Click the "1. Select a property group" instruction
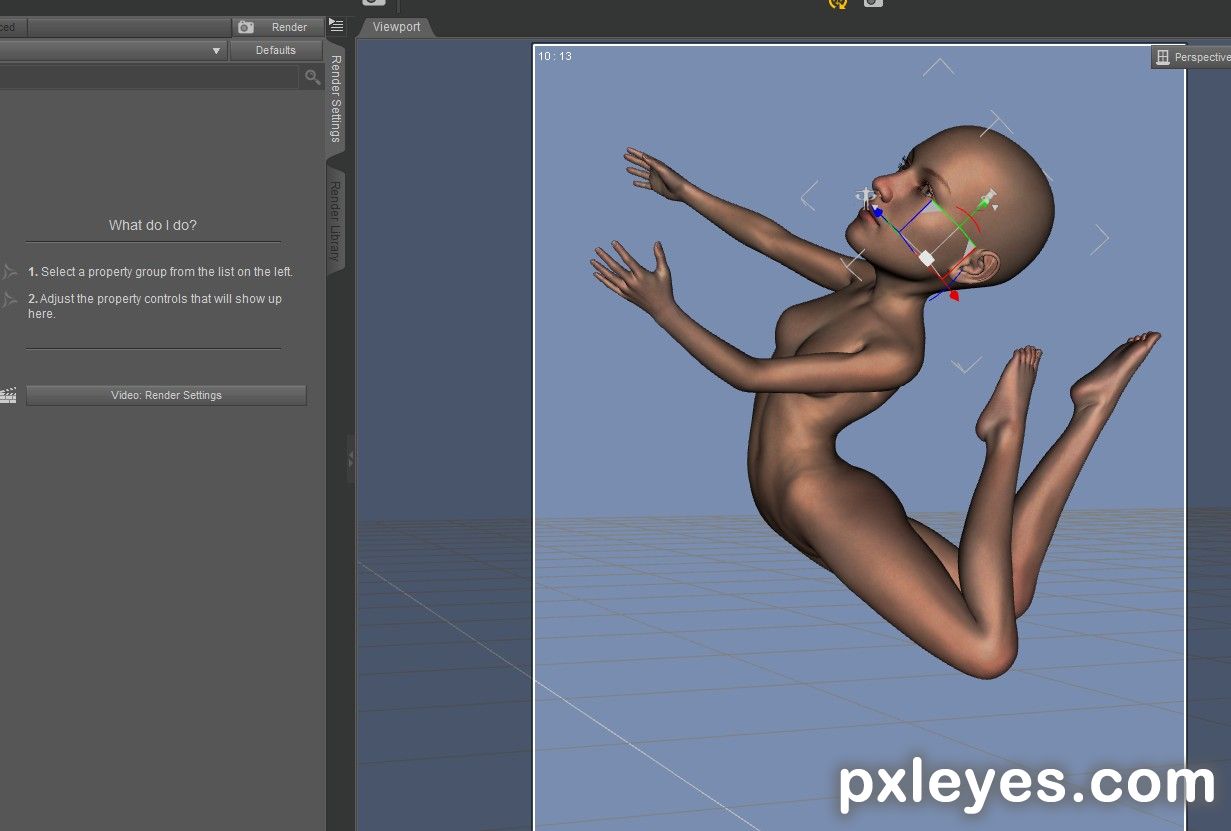 coord(160,272)
